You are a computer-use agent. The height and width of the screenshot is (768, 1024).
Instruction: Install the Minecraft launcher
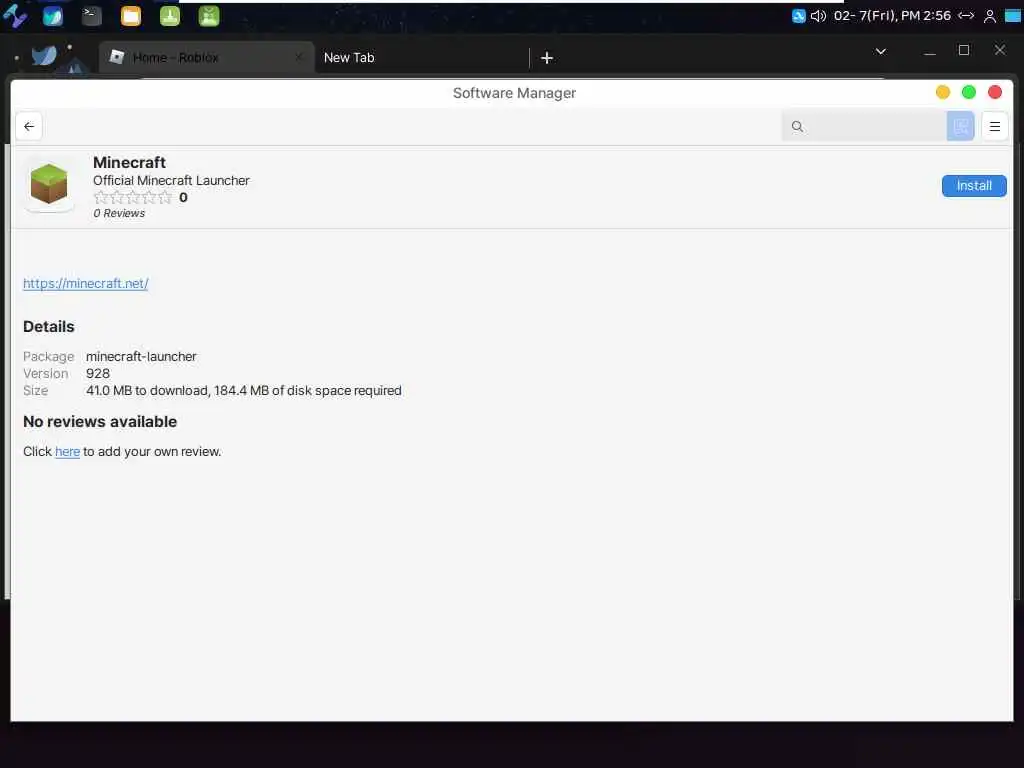974,186
